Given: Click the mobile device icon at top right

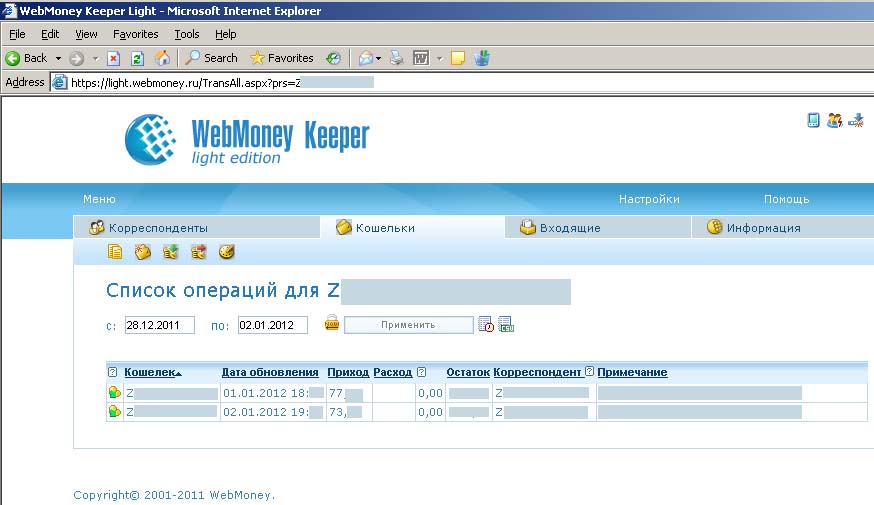Looking at the screenshot, I should pyautogui.click(x=813, y=120).
